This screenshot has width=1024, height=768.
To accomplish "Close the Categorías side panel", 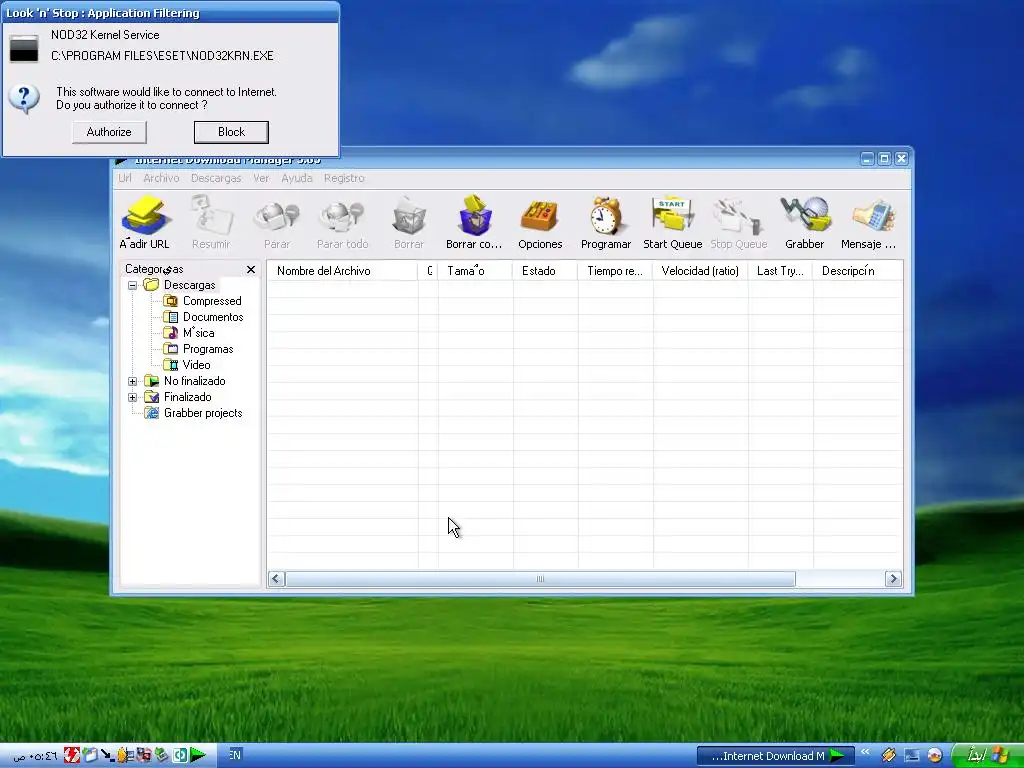I will (x=251, y=269).
